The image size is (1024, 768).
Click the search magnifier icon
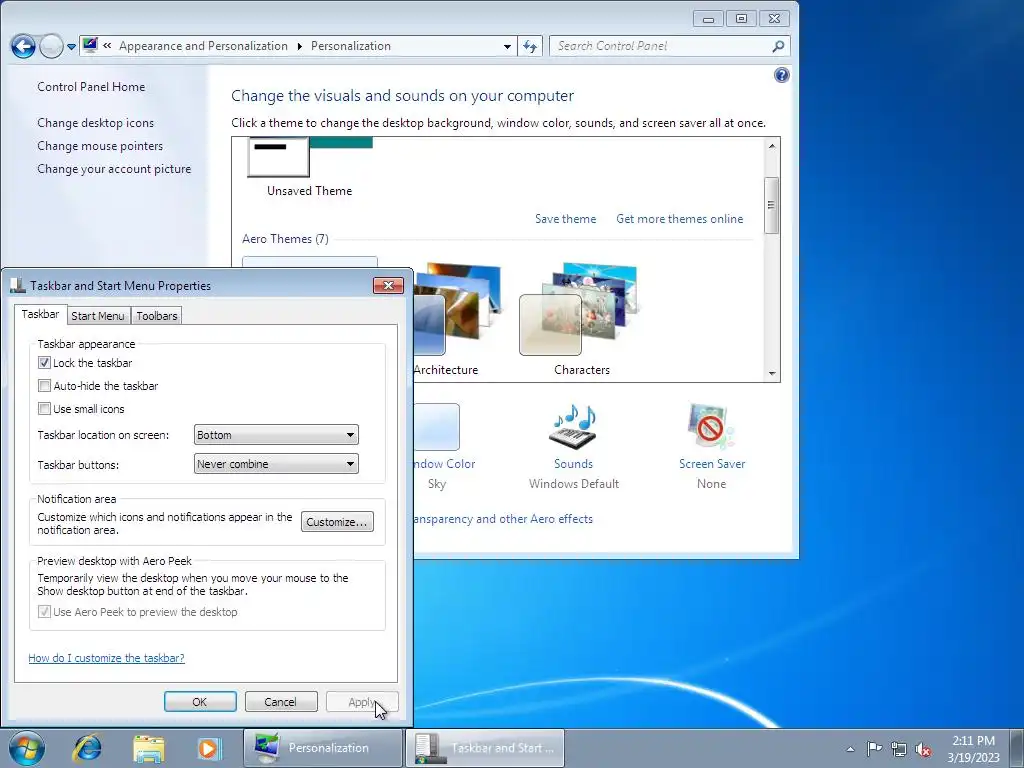[778, 46]
